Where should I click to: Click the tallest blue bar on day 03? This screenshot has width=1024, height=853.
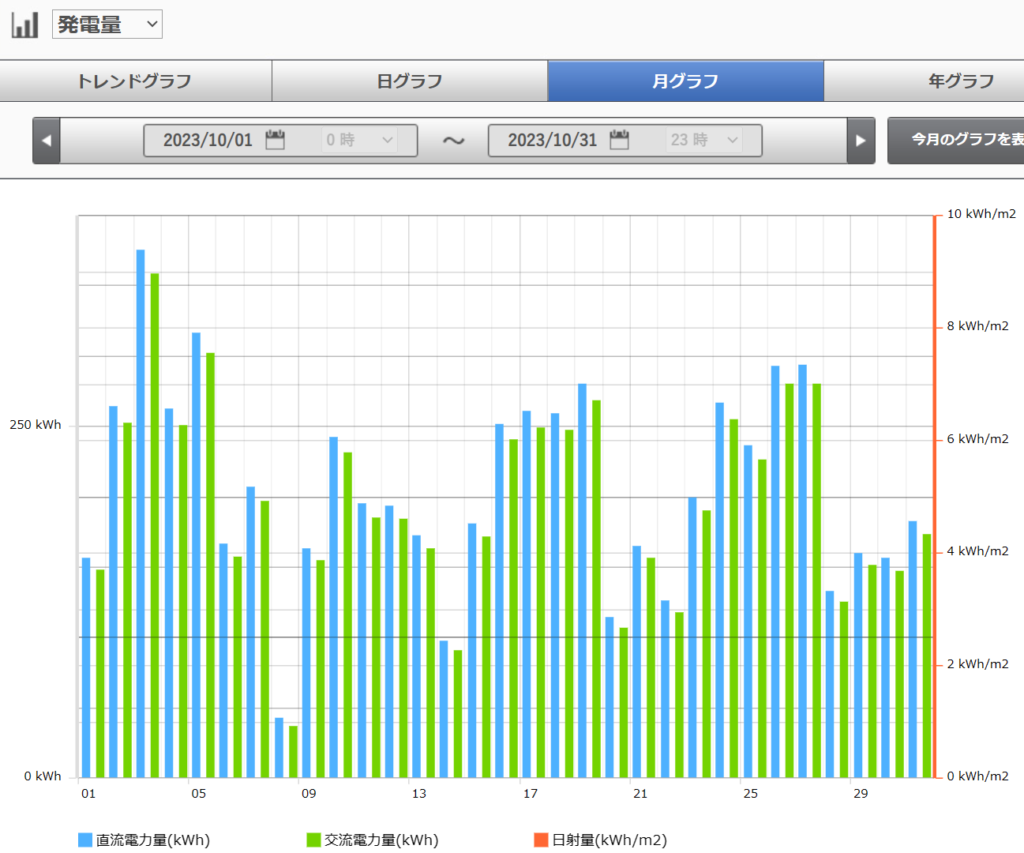tap(141, 512)
